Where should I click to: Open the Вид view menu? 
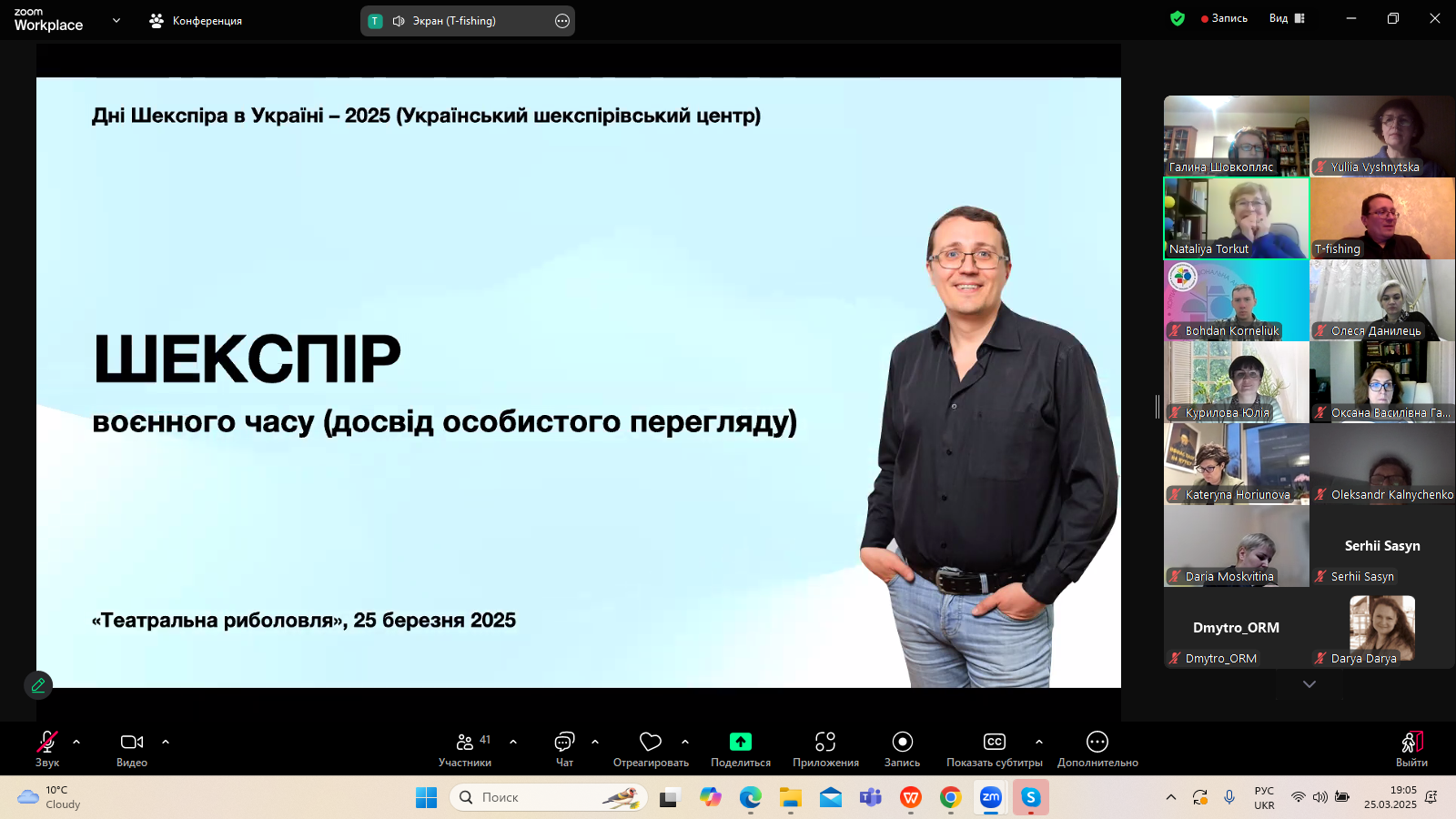(x=1287, y=18)
